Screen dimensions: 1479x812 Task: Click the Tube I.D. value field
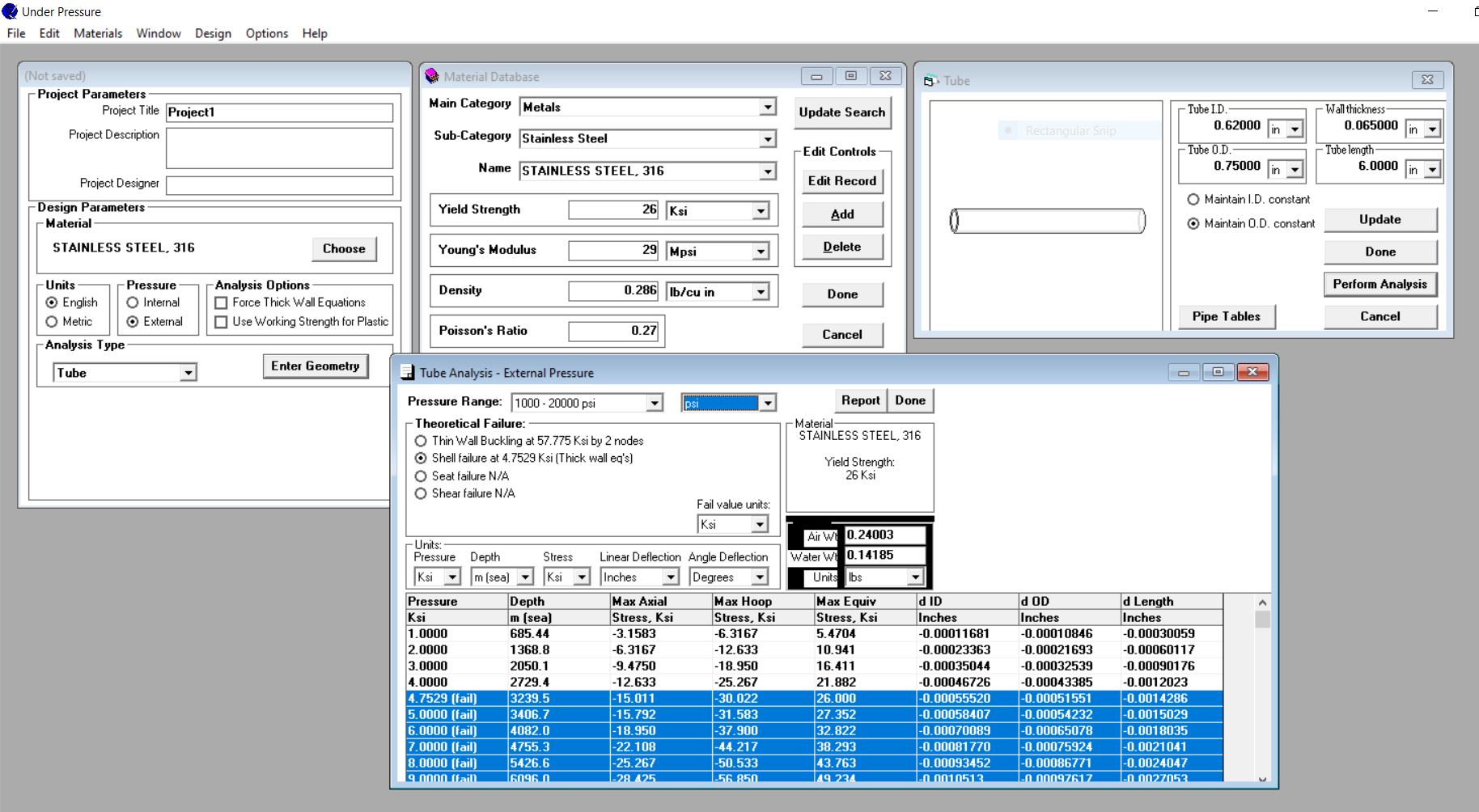pyautogui.click(x=1223, y=126)
